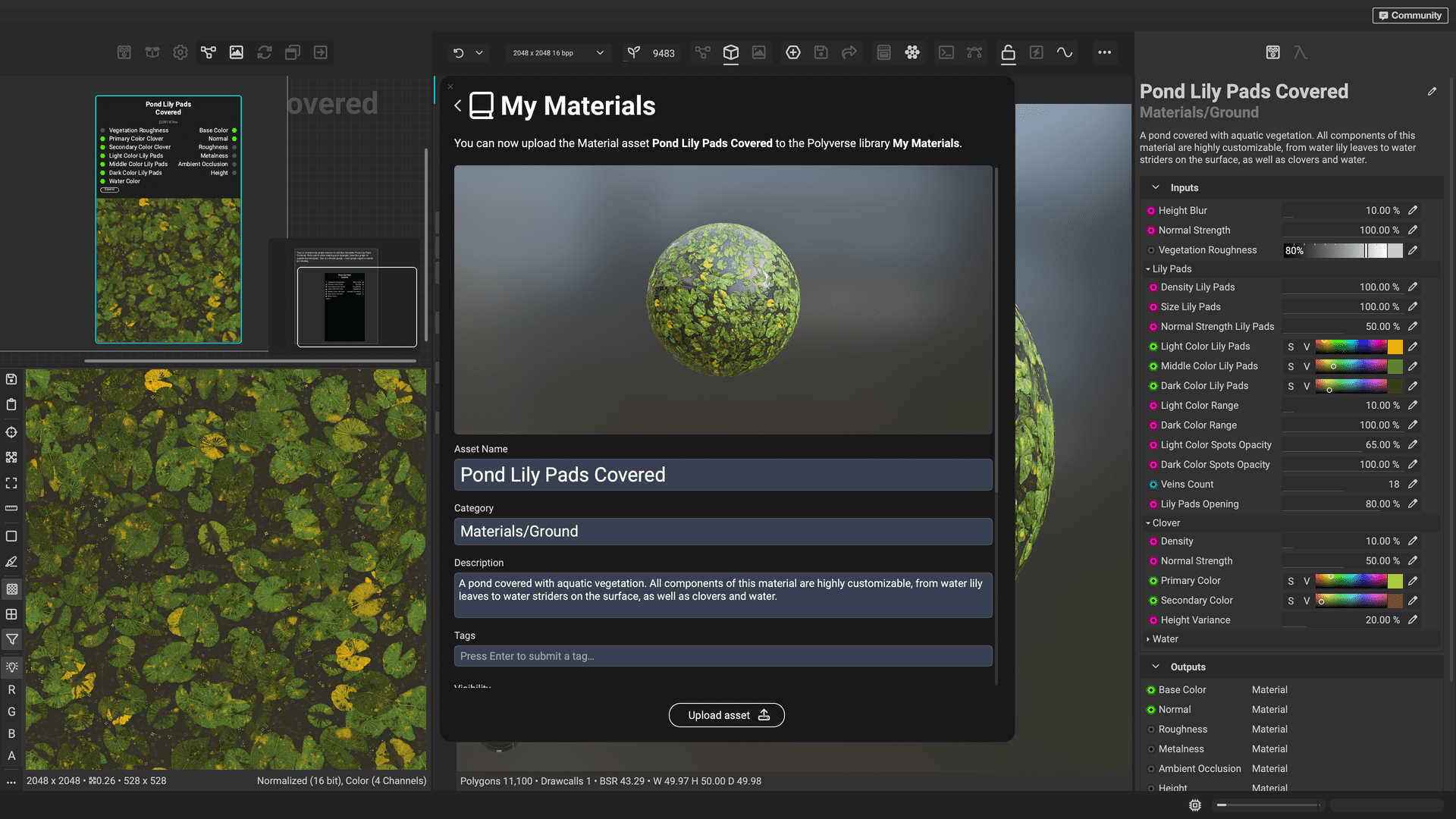The width and height of the screenshot is (1456, 819).
Task: Click the 3D view cube icon
Action: pos(730,52)
